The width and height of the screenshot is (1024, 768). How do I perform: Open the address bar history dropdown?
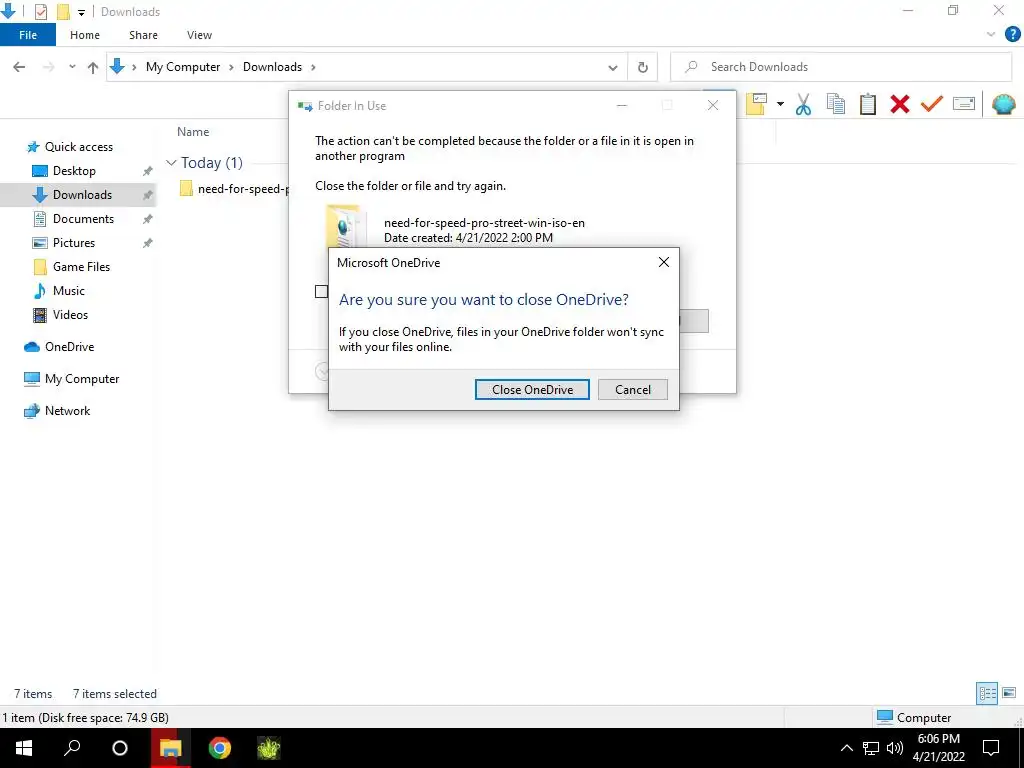pyautogui.click(x=613, y=67)
